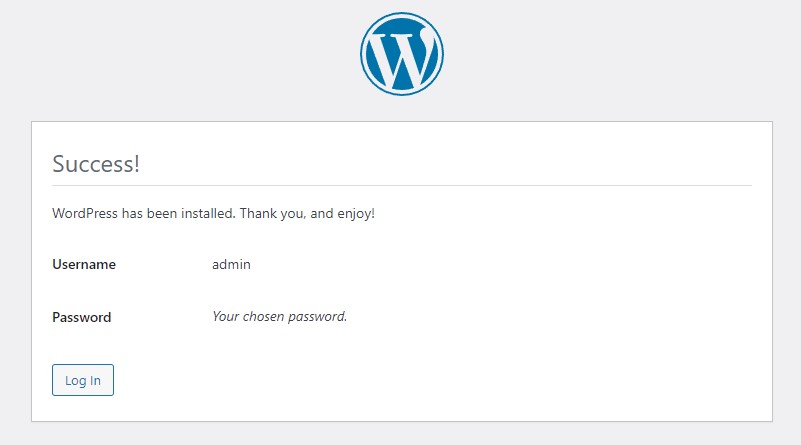Click the italic word "password." beside the Password label
Image resolution: width=801 pixels, height=445 pixels.
tap(317, 317)
